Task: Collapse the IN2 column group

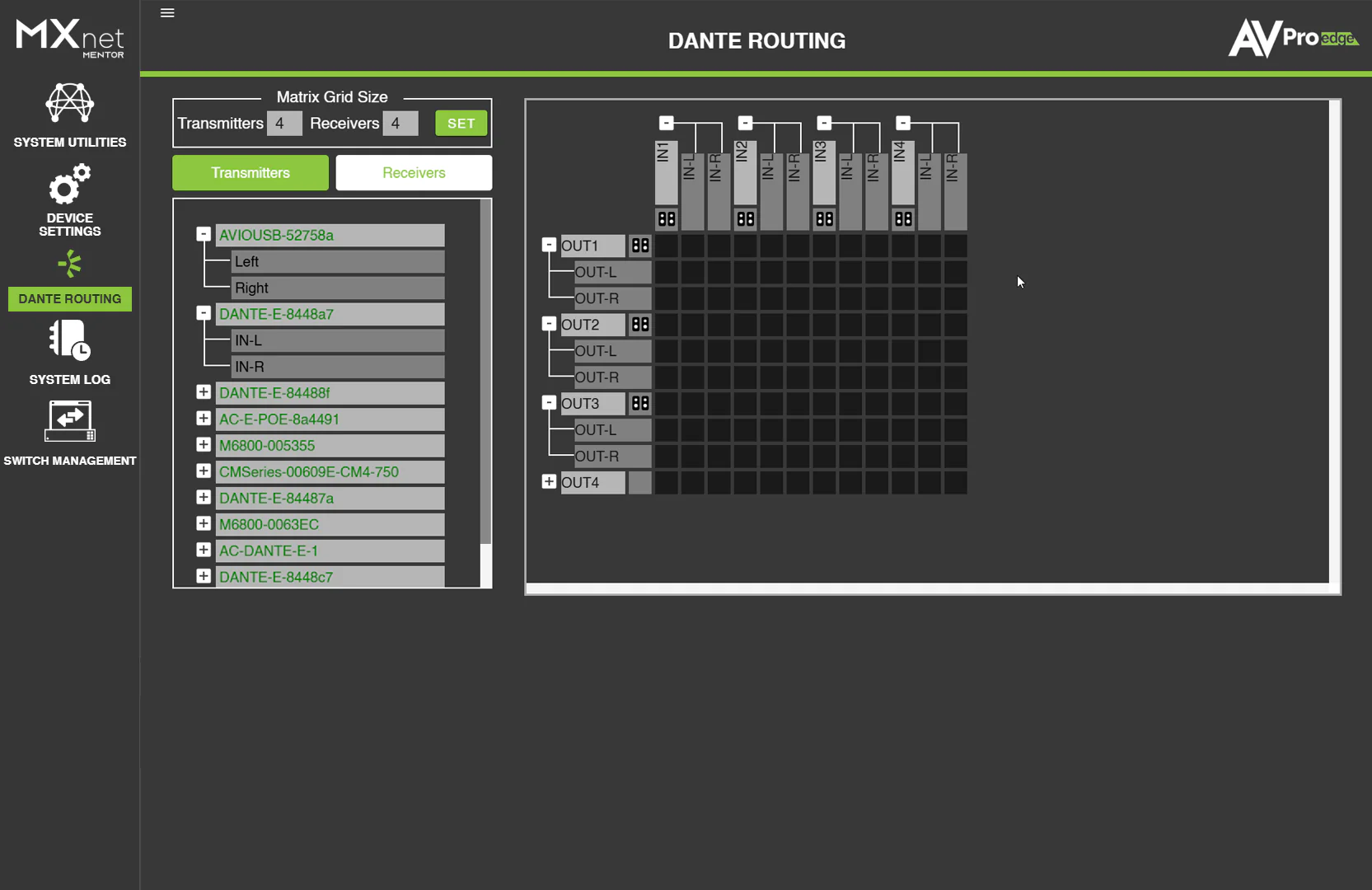Action: coord(746,123)
